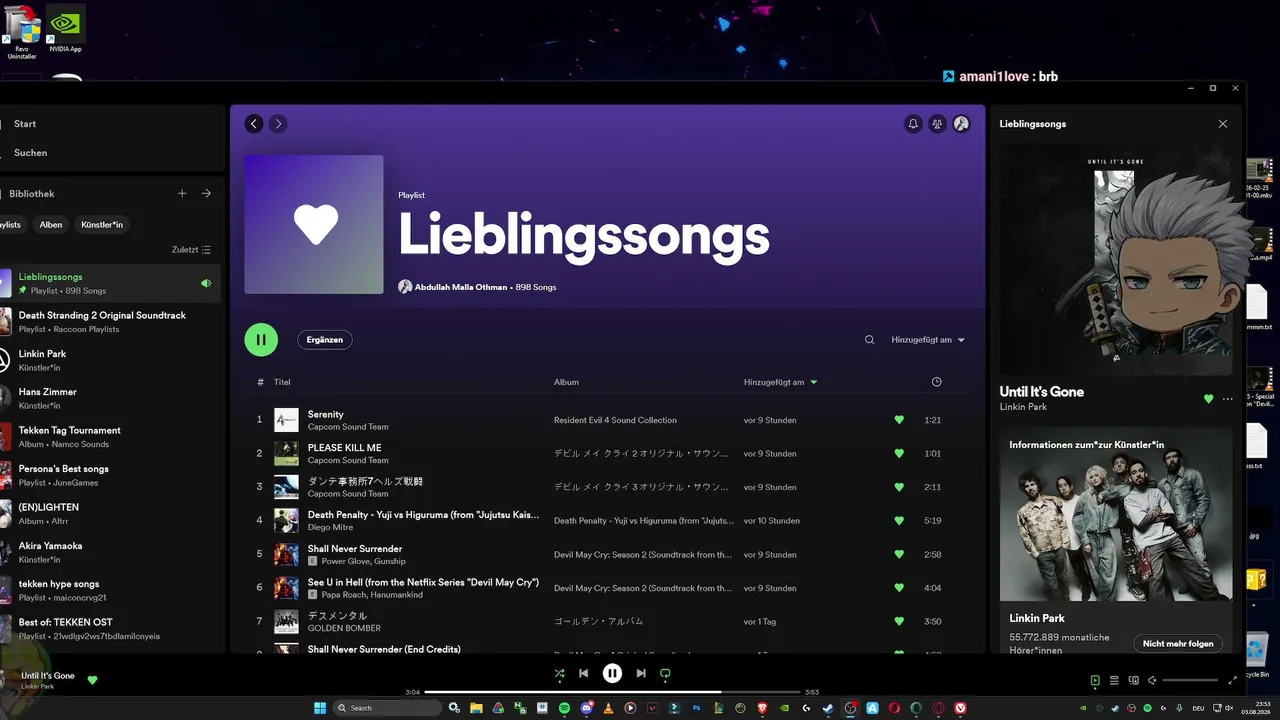Image resolution: width=1280 pixels, height=720 pixels.
Task: Create a new playlist with plus icon
Action: click(x=182, y=194)
